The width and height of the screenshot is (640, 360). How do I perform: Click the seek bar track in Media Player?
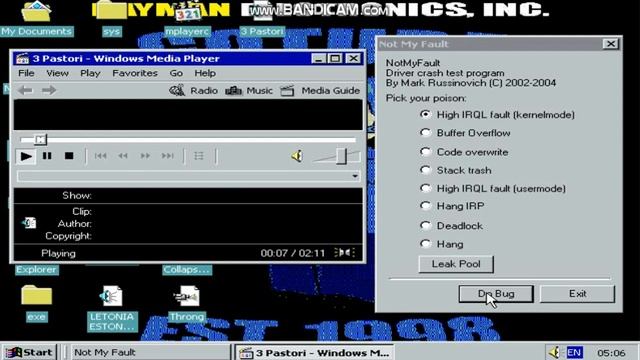(x=188, y=140)
